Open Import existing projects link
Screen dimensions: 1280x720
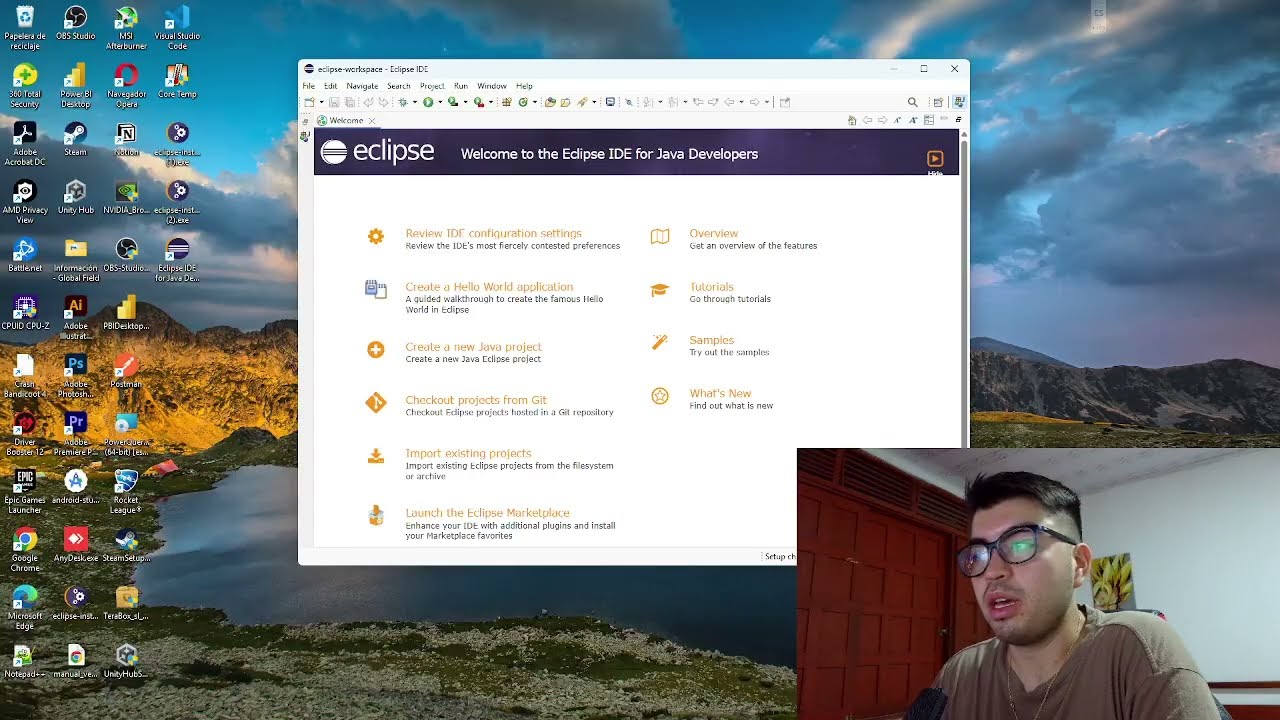[468, 453]
